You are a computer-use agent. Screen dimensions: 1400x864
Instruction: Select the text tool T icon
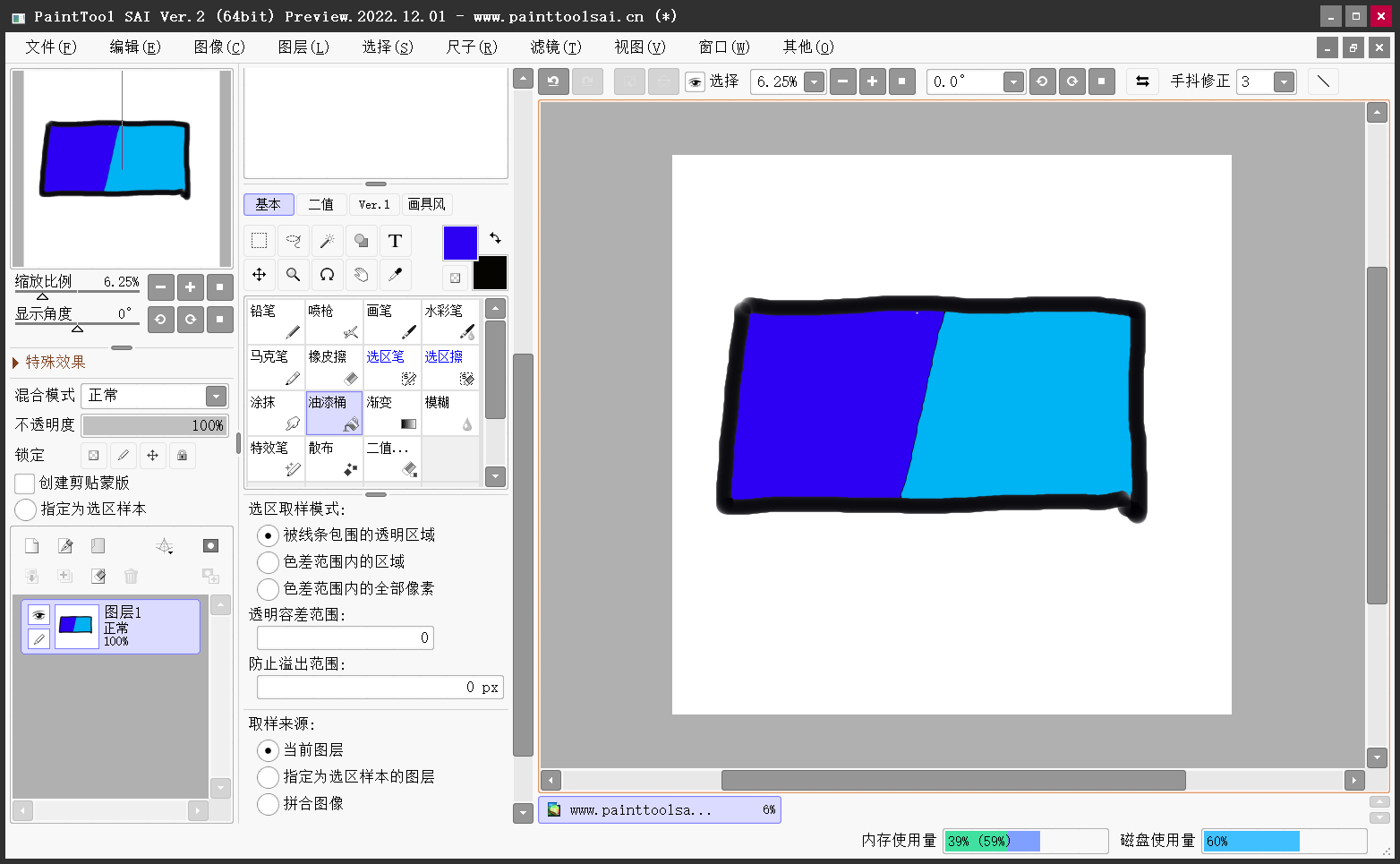click(x=395, y=241)
